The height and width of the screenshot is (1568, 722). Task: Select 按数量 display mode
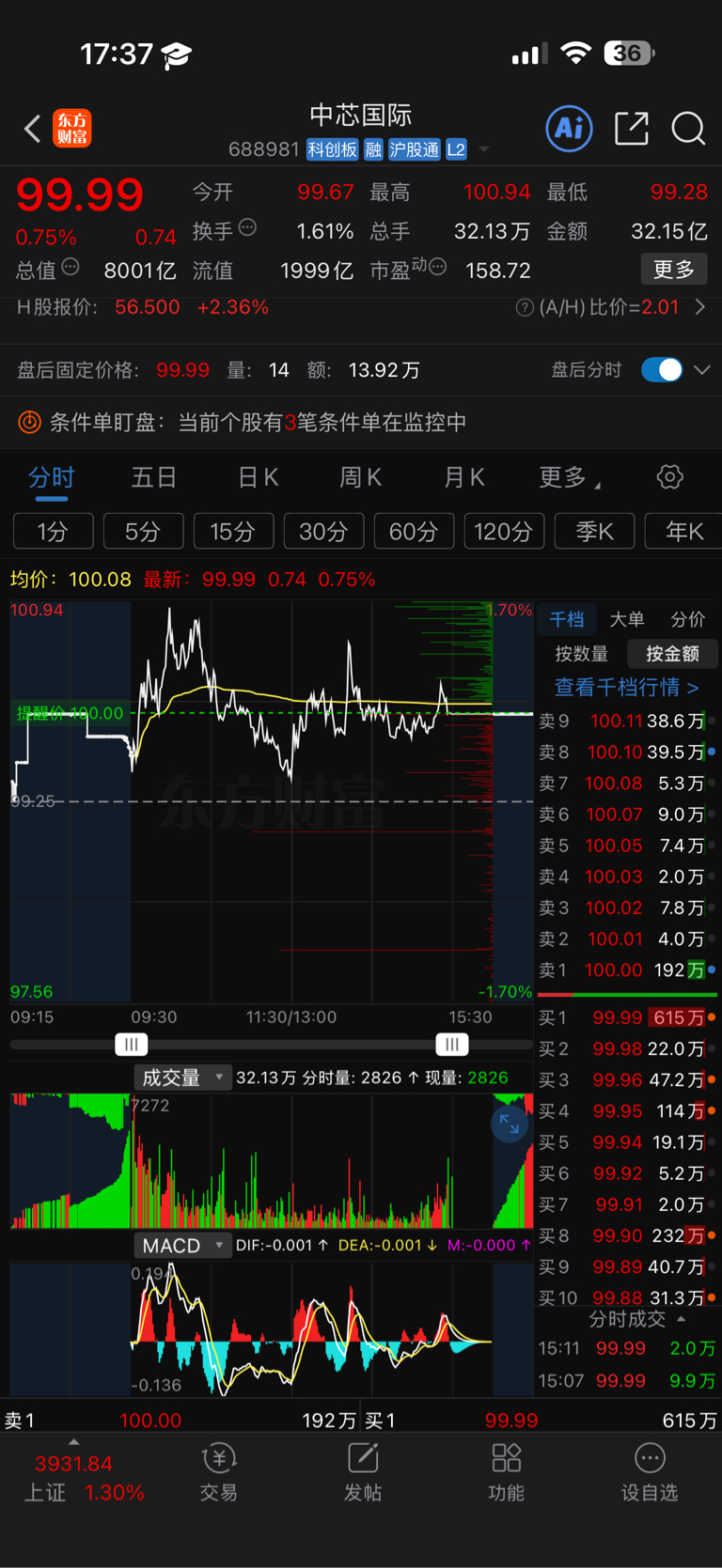(581, 654)
